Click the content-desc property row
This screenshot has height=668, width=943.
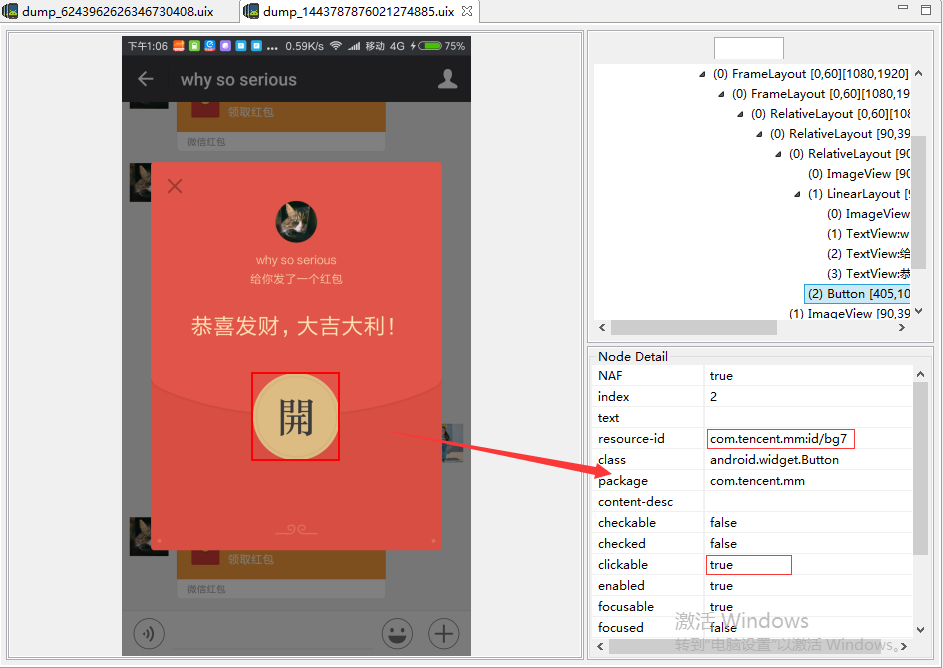point(752,502)
